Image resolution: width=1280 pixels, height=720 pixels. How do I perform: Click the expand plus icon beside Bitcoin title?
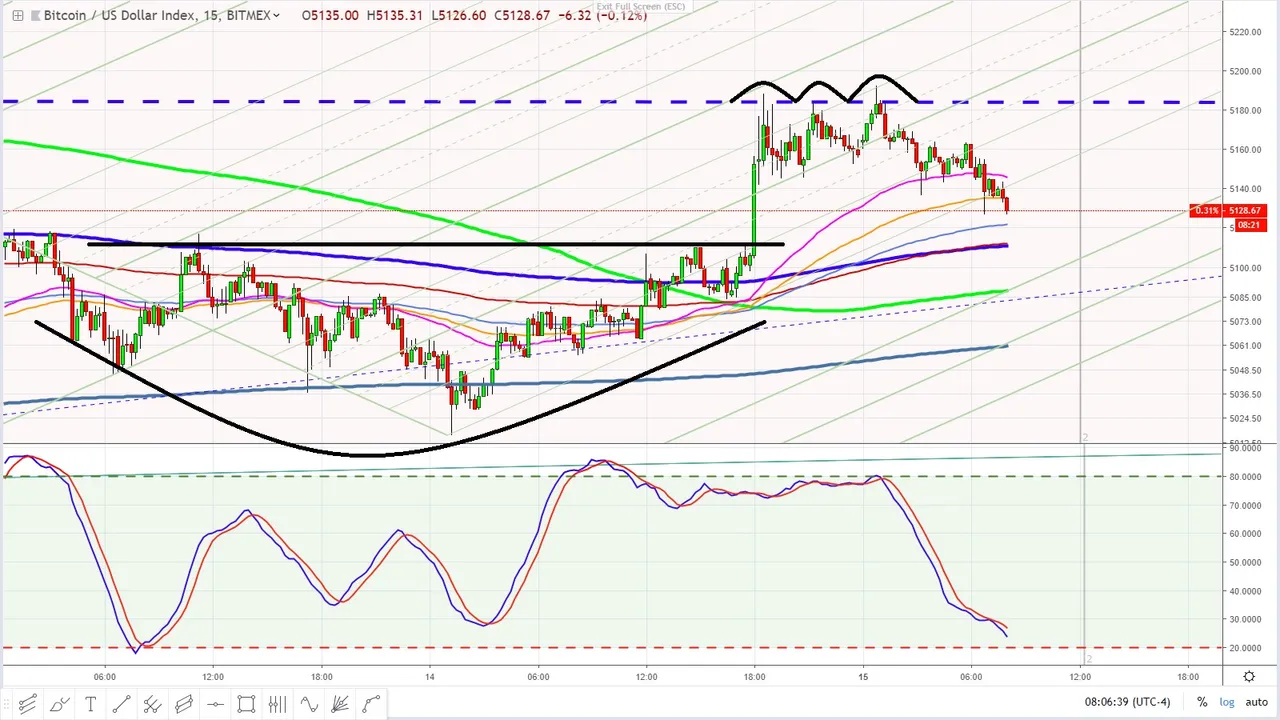click(17, 15)
